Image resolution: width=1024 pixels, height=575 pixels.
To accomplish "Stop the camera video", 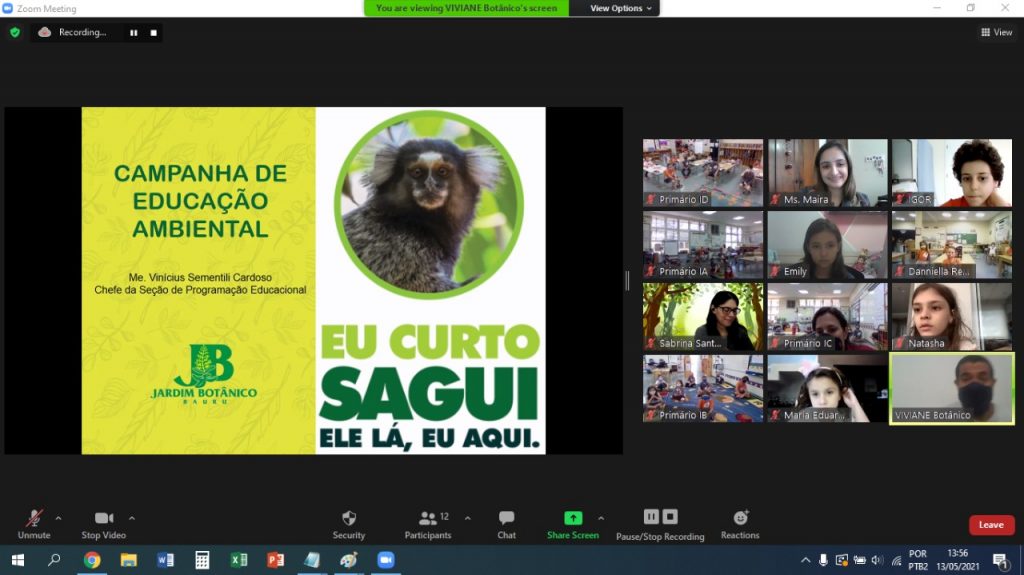I will pos(104,523).
